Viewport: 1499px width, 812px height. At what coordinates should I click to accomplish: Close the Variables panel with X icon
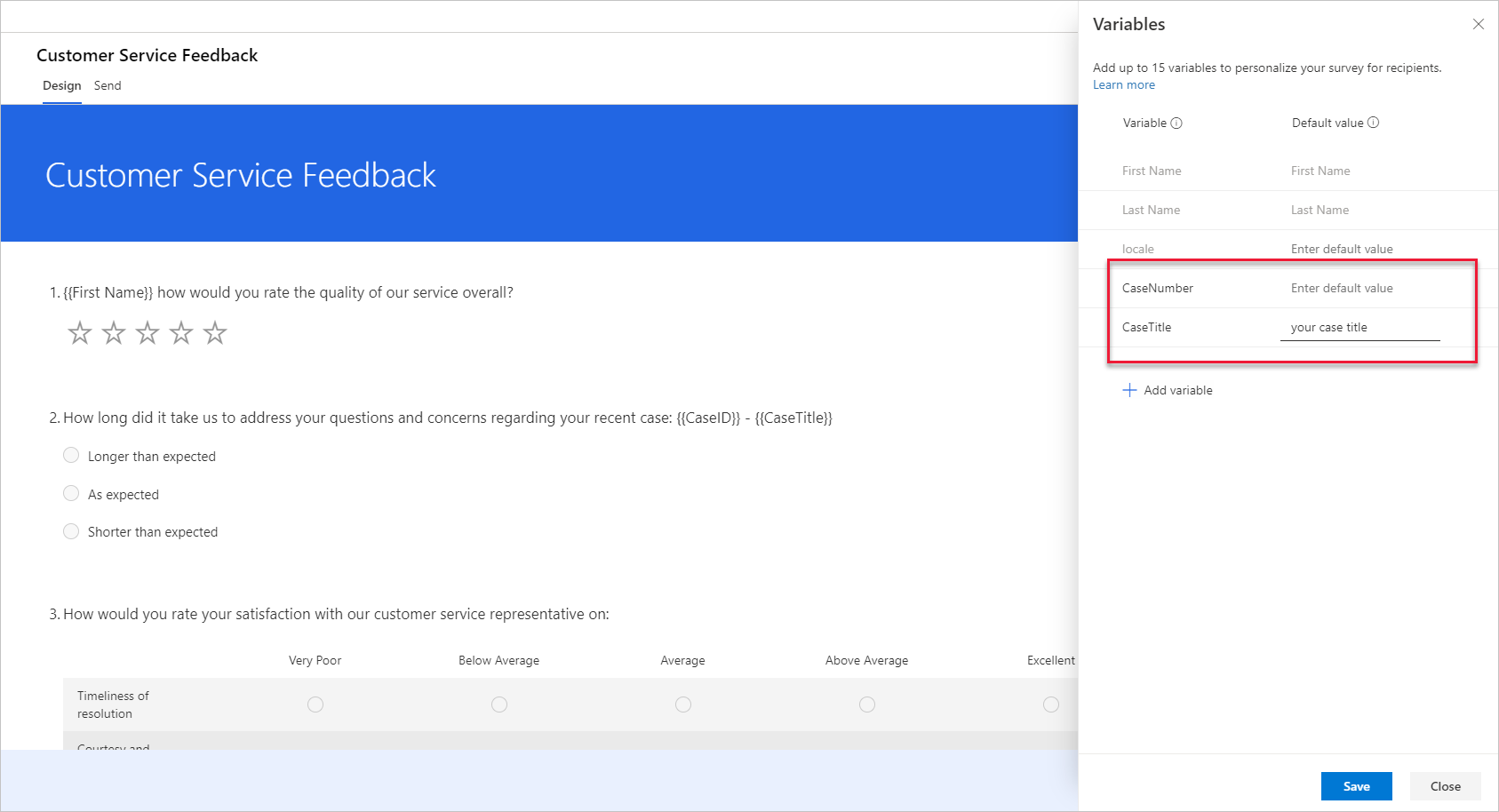pos(1479,24)
